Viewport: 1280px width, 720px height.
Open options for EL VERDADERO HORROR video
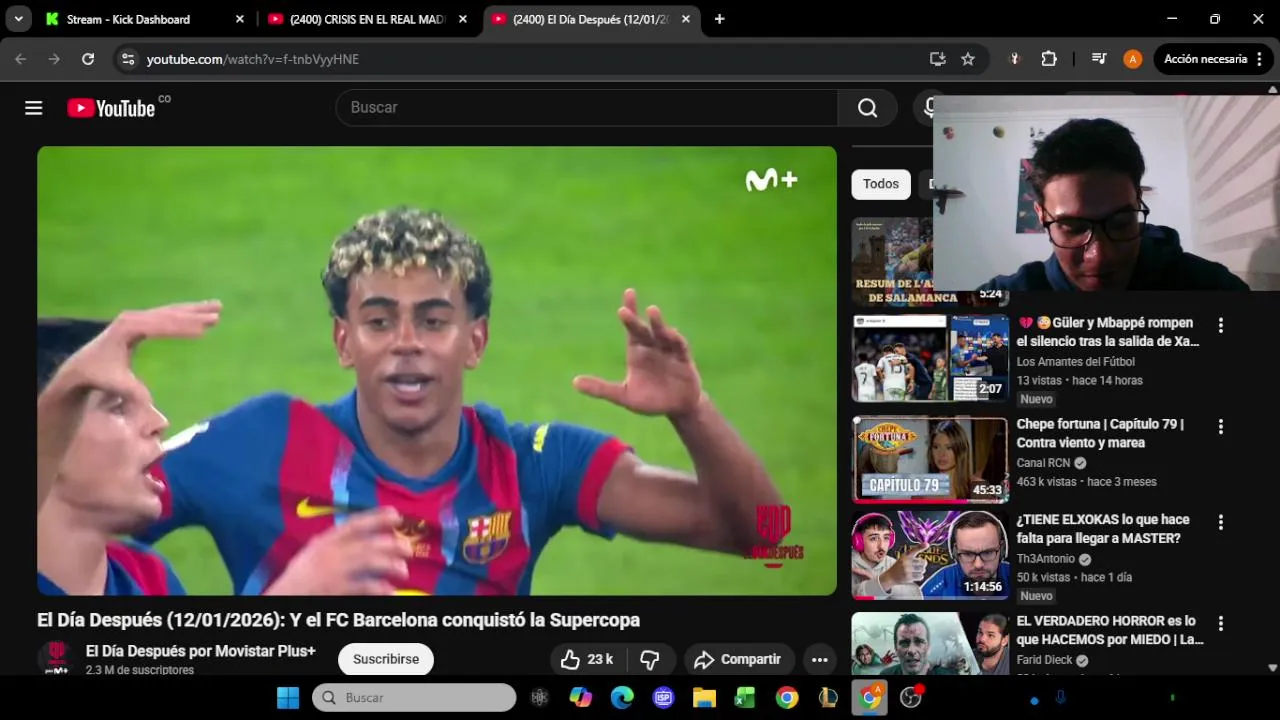1220,623
